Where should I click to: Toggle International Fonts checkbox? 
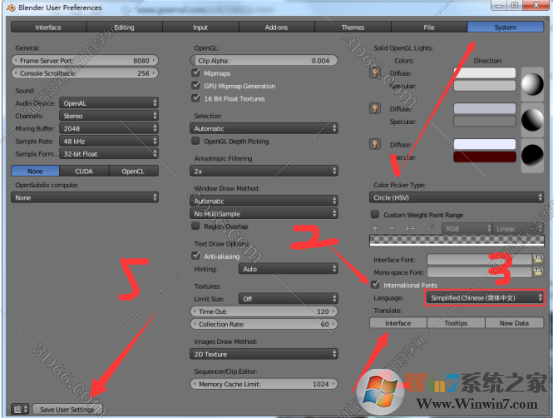[x=375, y=284]
